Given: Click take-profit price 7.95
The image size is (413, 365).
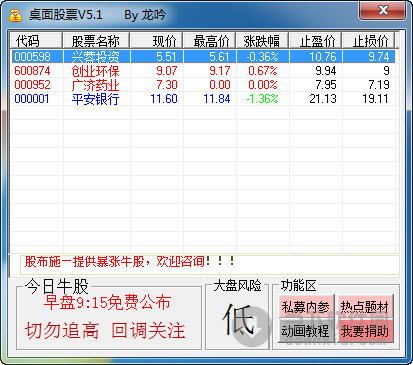Looking at the screenshot, I should coord(326,85).
